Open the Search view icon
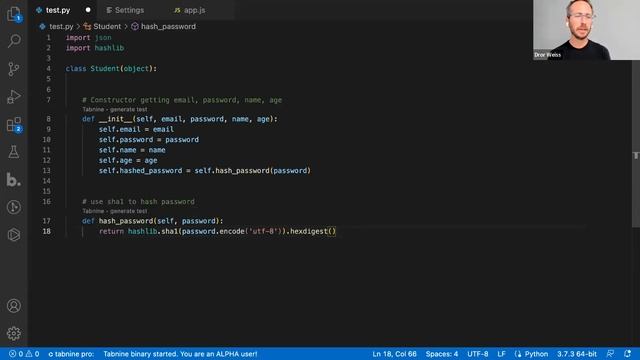The height and width of the screenshot is (360, 640). [14, 41]
